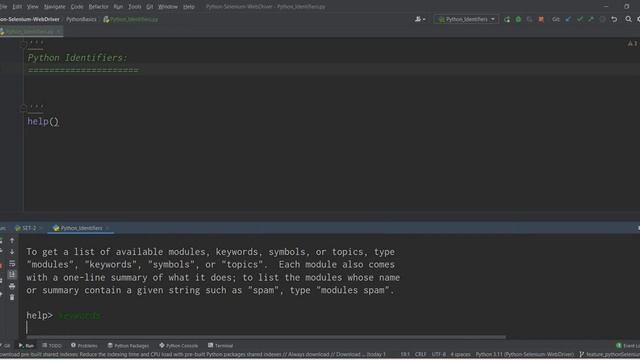Click the warnings indicator in editor corner
640x360 pixels.
click(x=633, y=43)
